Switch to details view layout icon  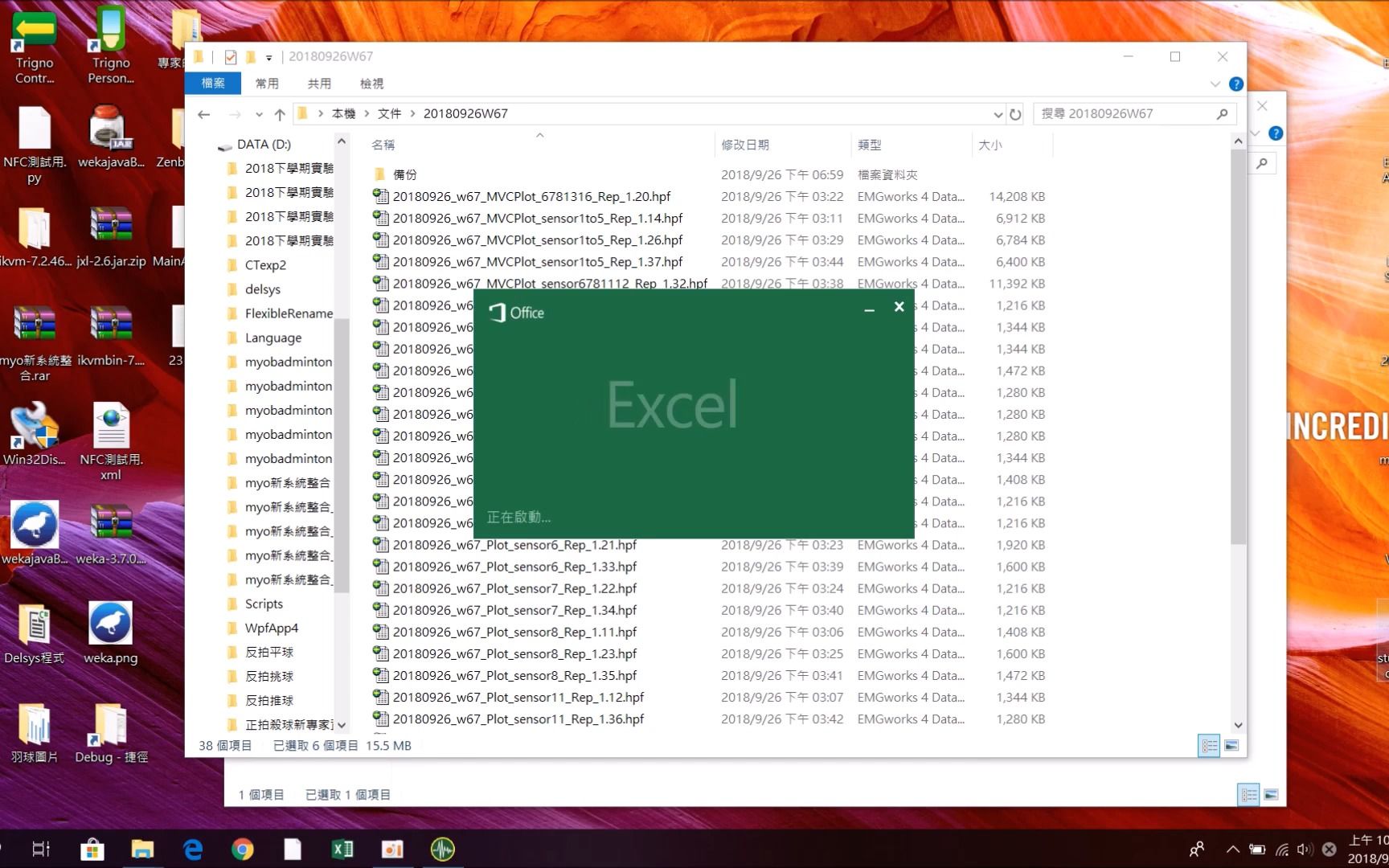pyautogui.click(x=1209, y=746)
